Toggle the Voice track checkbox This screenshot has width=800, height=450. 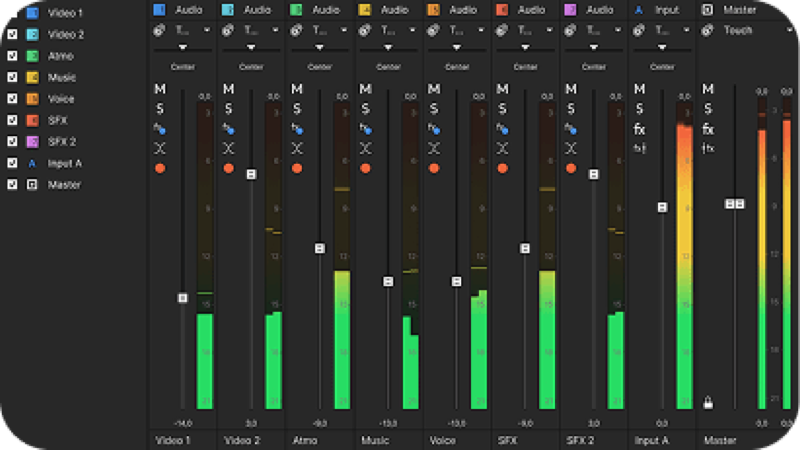(12, 98)
